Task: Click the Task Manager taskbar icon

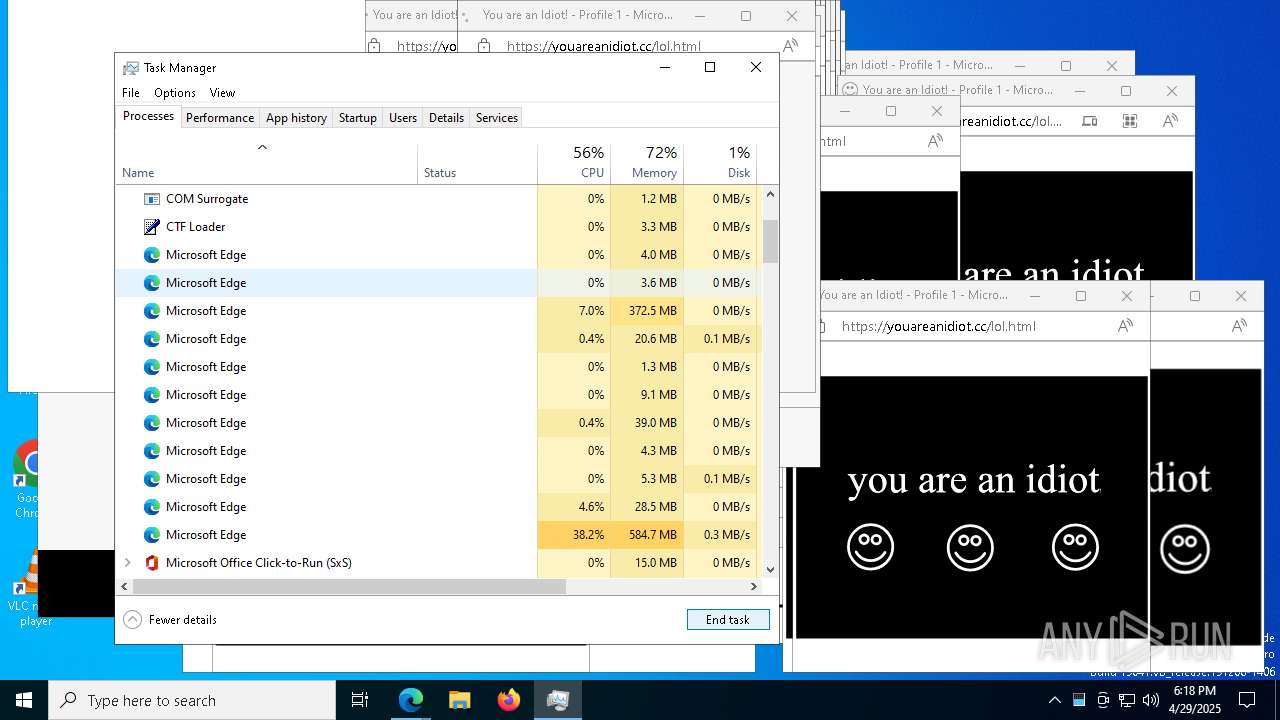Action: [x=557, y=700]
